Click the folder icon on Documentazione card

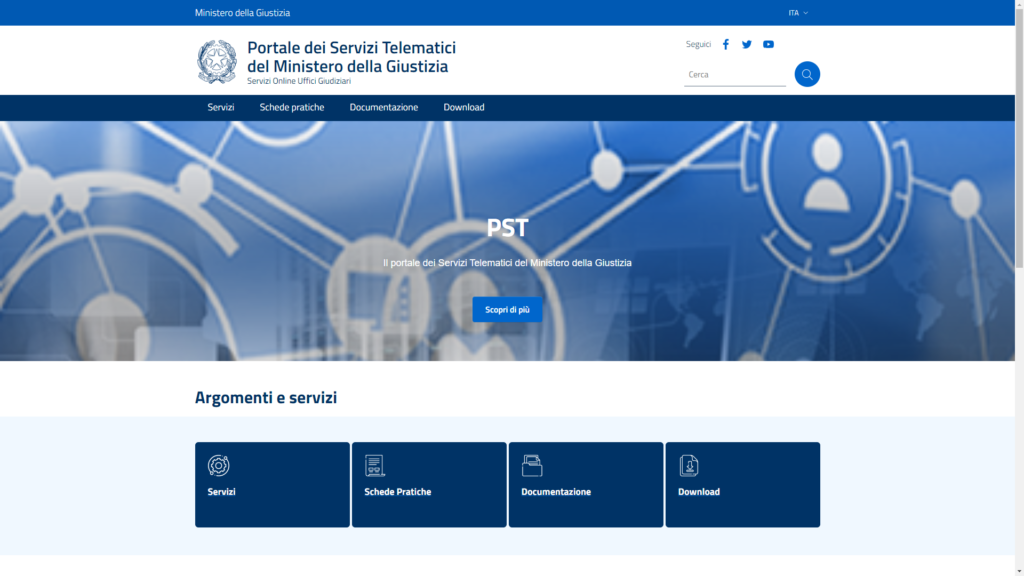[x=532, y=466]
